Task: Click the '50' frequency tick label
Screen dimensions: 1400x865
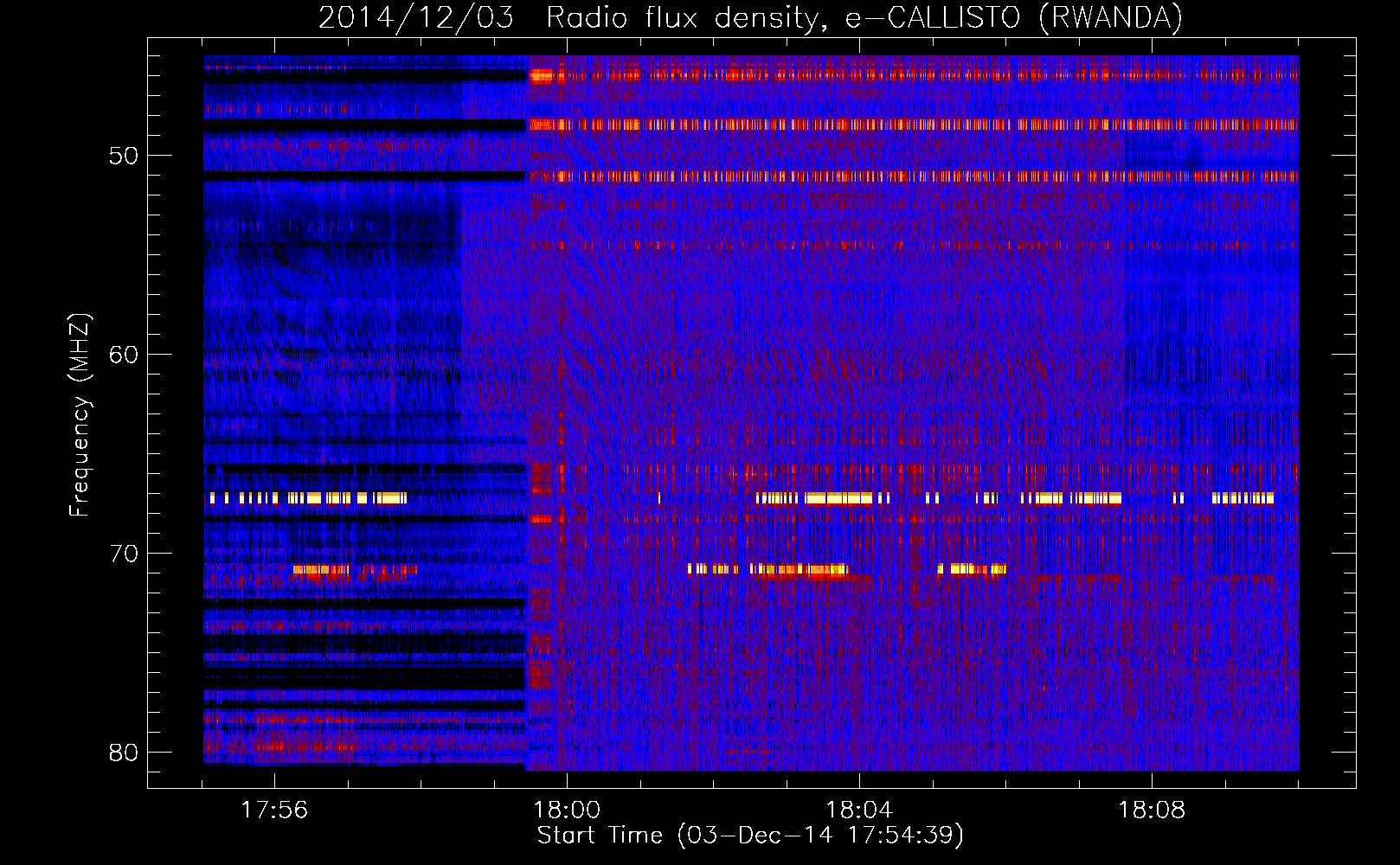Action: click(x=124, y=157)
